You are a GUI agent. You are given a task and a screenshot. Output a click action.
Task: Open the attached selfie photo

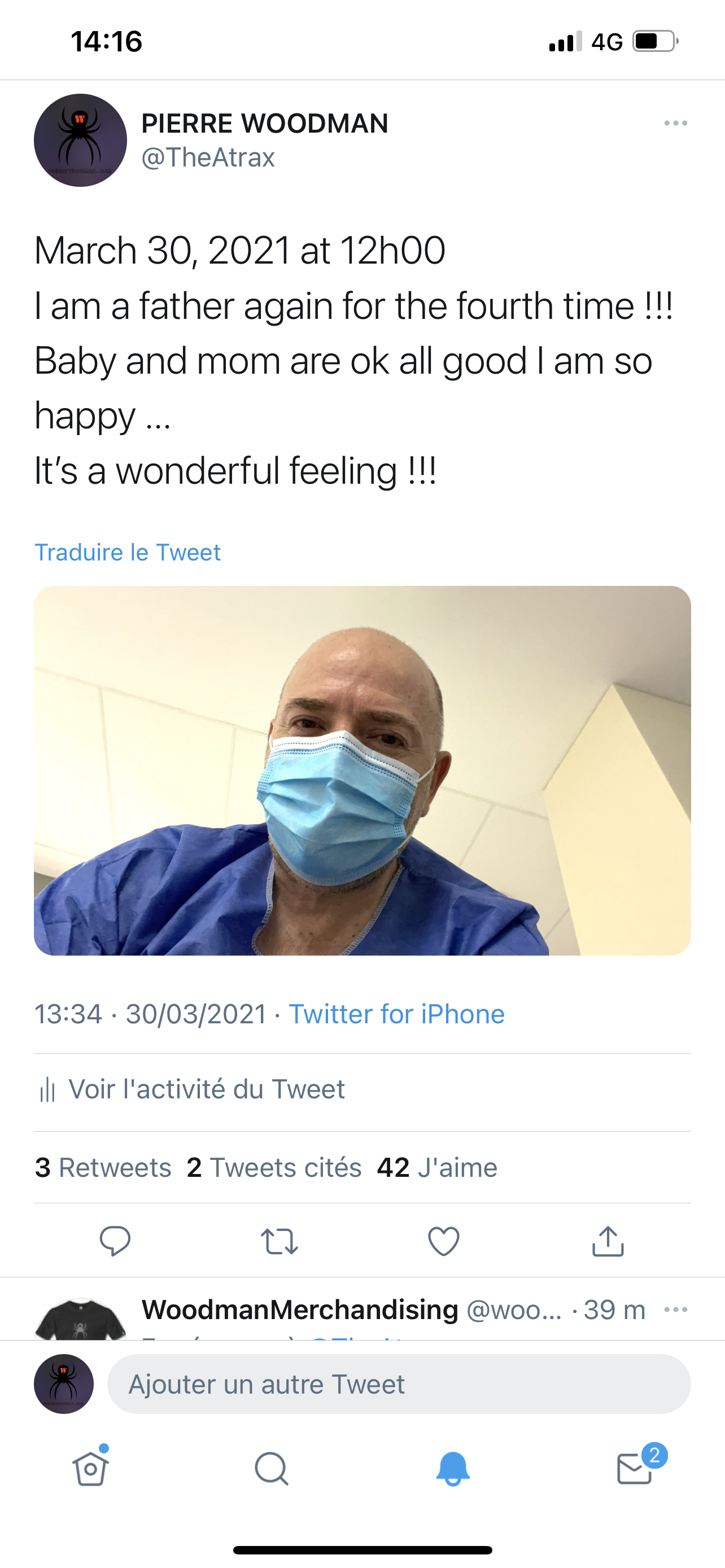(362, 770)
